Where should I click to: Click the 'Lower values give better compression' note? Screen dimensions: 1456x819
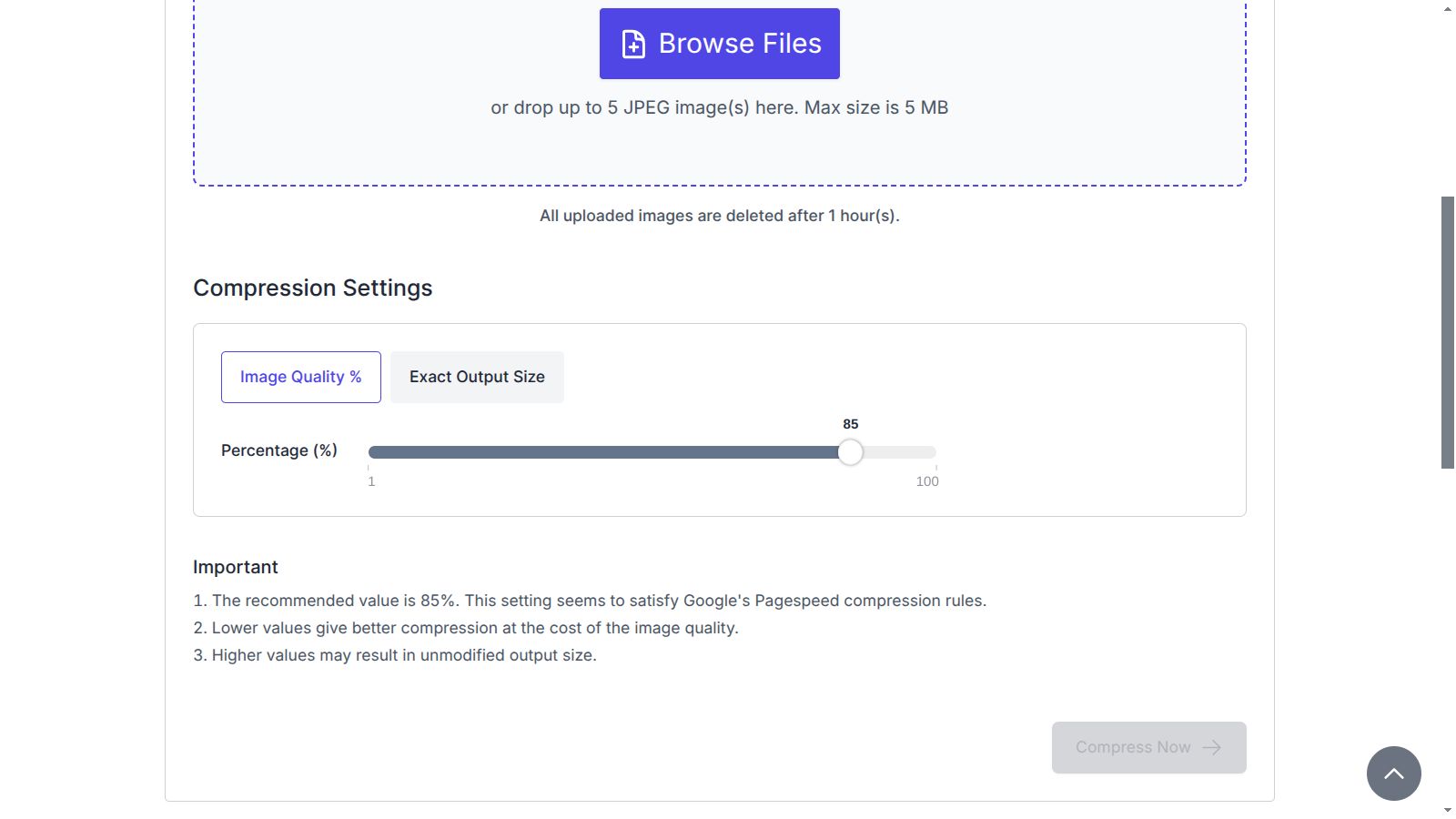coord(466,628)
